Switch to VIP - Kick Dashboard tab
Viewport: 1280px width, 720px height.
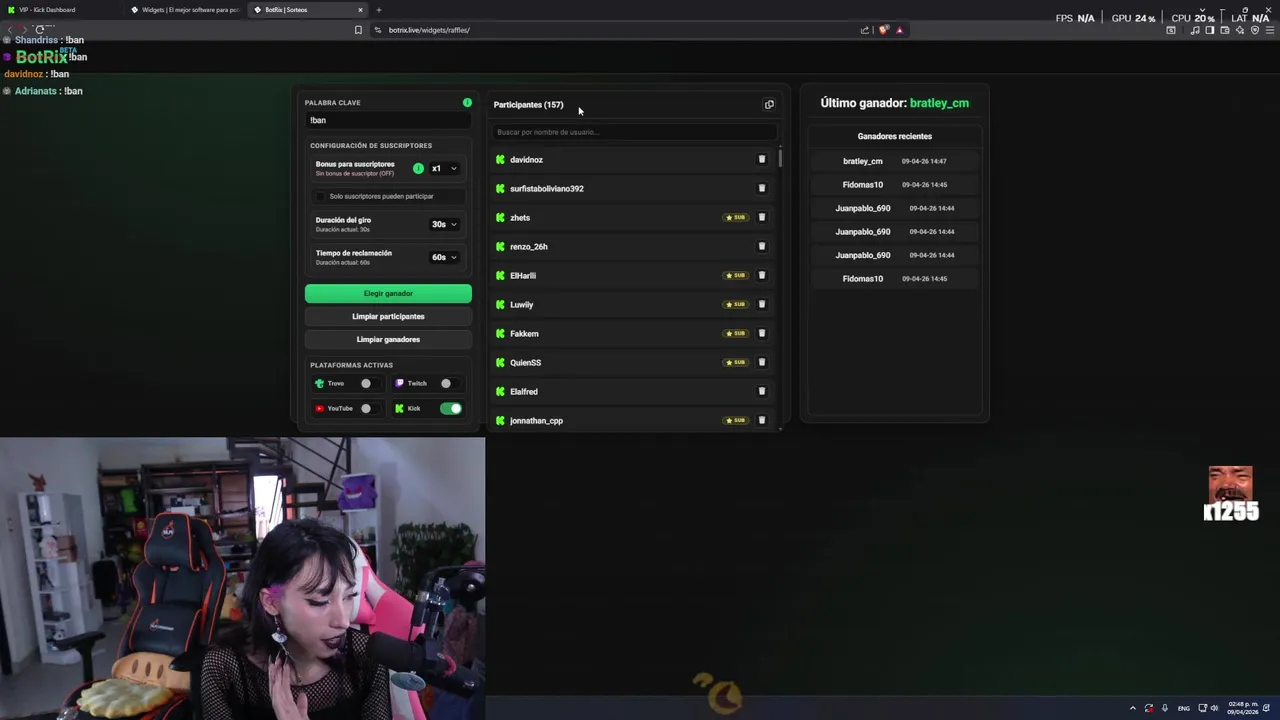point(60,10)
